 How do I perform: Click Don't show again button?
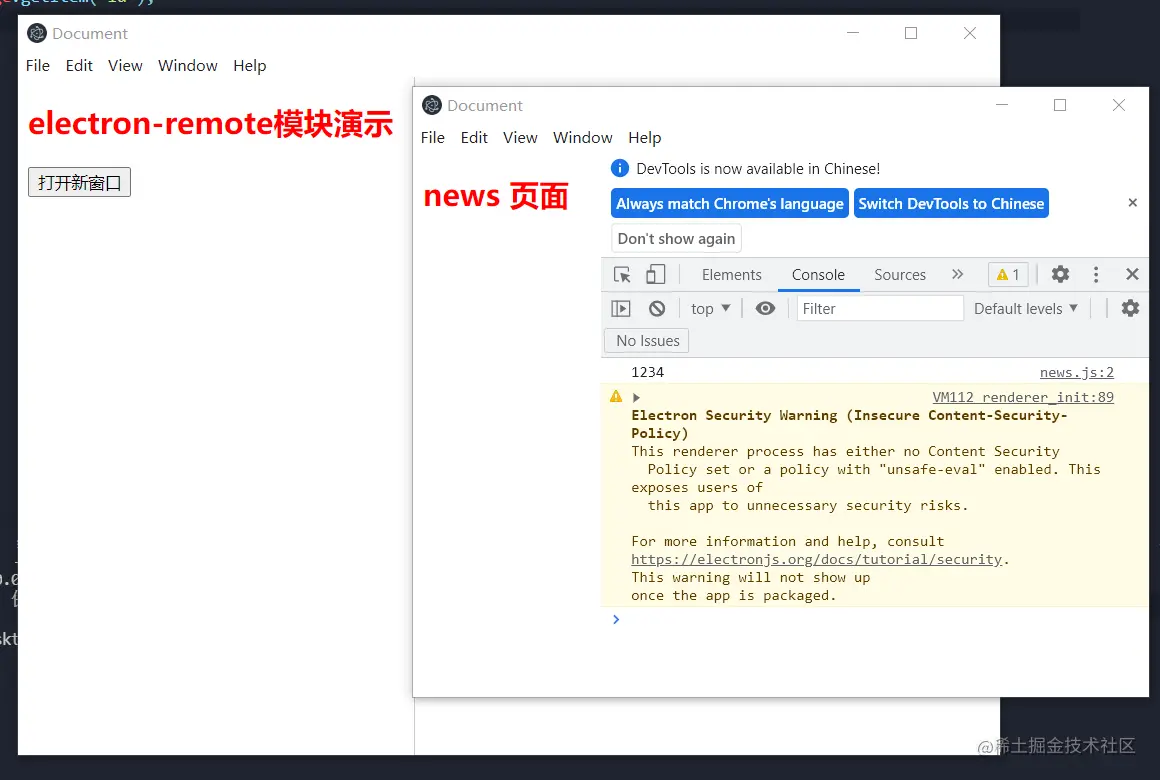coord(676,239)
